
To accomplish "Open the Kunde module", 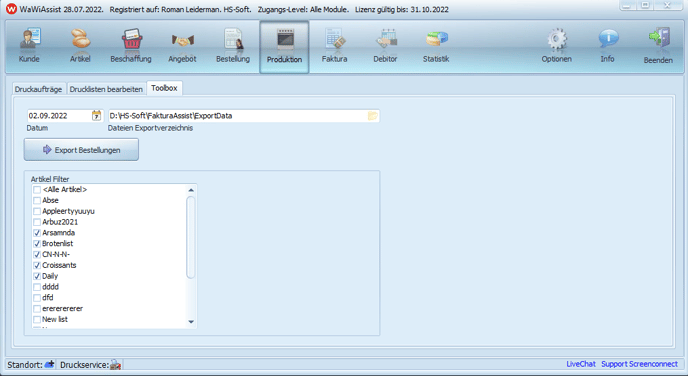I will tap(29, 46).
